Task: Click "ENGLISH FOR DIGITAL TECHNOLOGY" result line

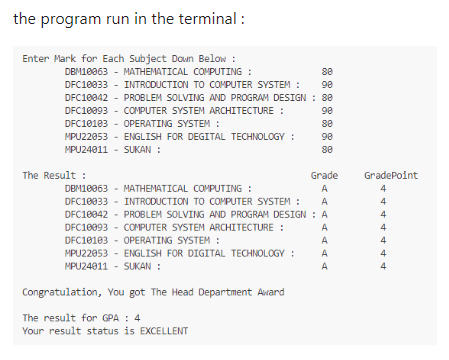Action: (x=225, y=253)
